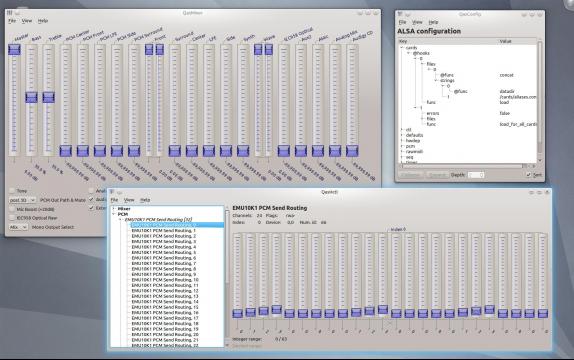Screen dimensions: 574x360
Task: Select EMU10K1 PCM Send Routing, 1
Action: (x=164, y=231)
